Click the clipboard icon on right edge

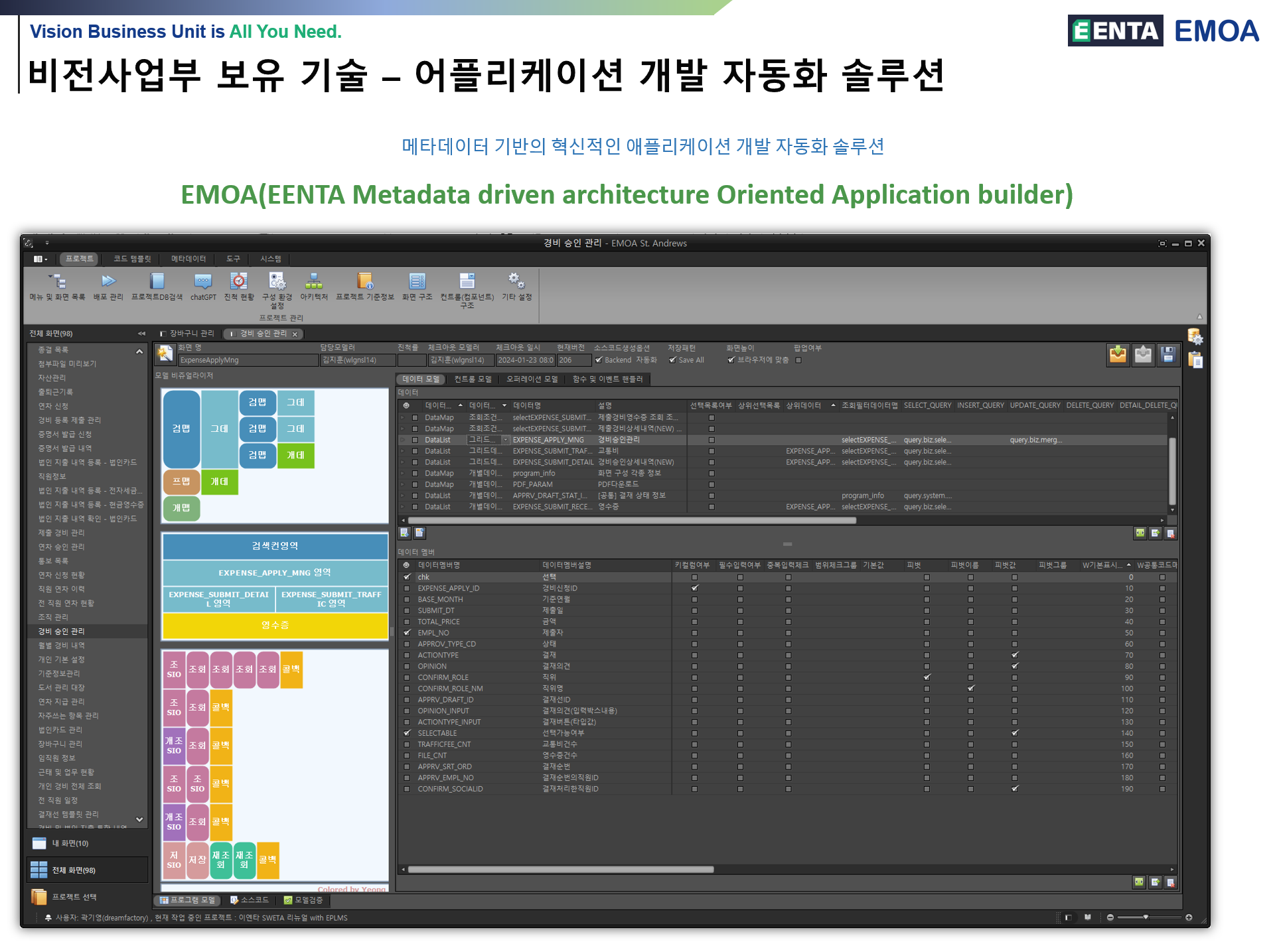[x=1195, y=360]
